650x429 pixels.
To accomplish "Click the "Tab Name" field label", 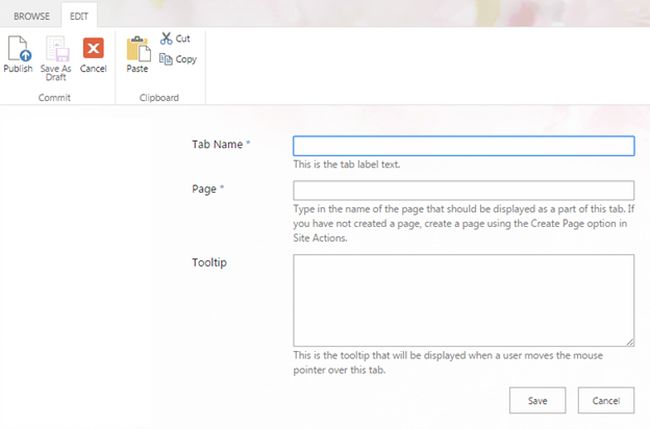I will coord(217,144).
